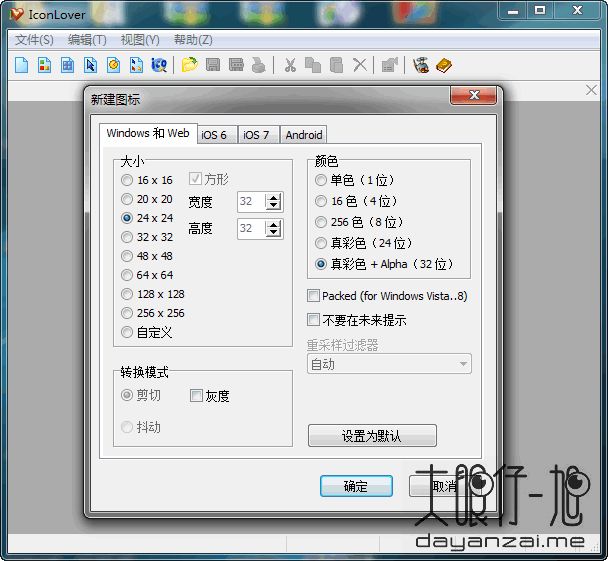Click the 高度 spinner arrows
608x561 pixels.
(274, 228)
